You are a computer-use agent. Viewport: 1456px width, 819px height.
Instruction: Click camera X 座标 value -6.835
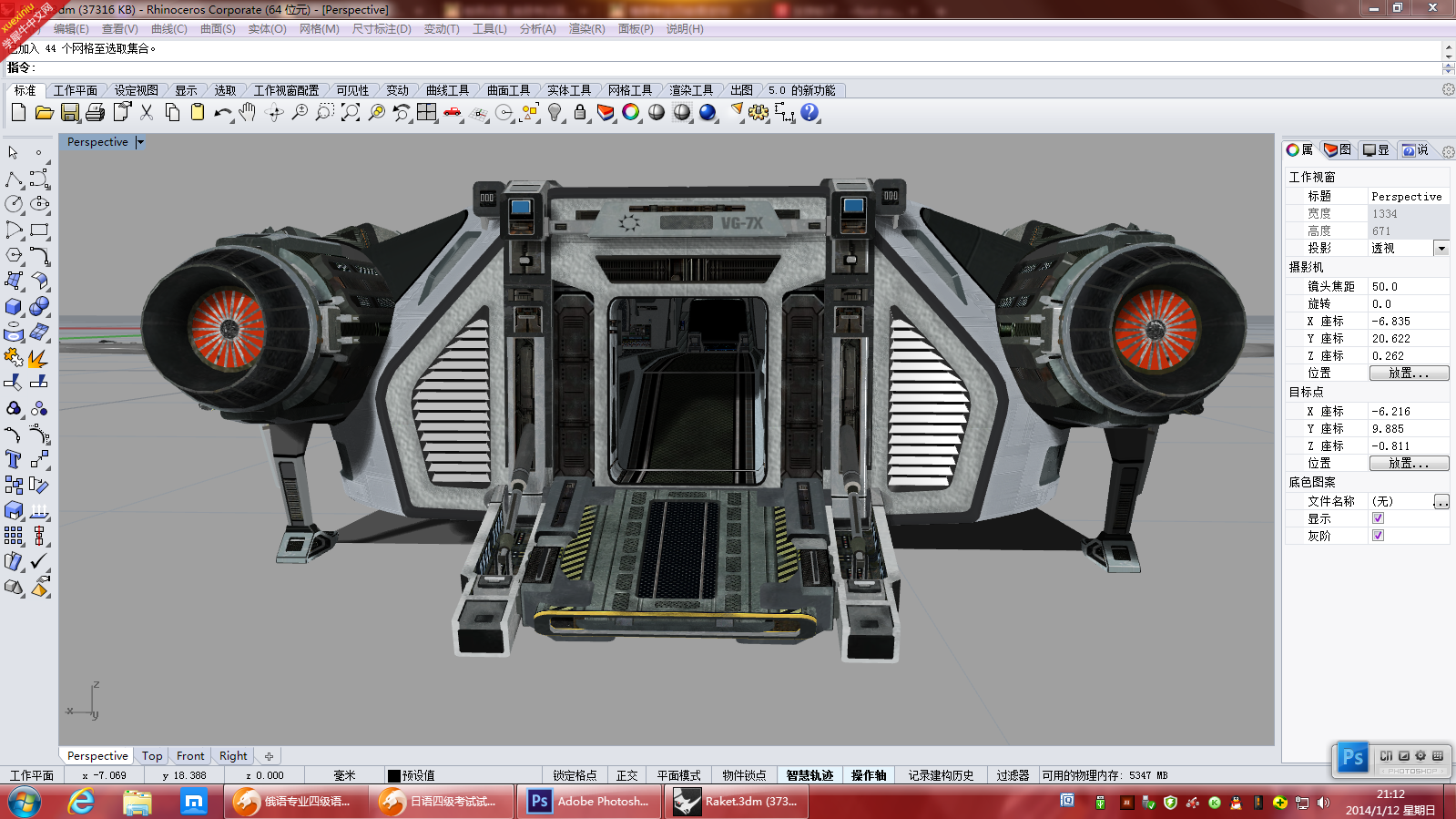[1409, 321]
